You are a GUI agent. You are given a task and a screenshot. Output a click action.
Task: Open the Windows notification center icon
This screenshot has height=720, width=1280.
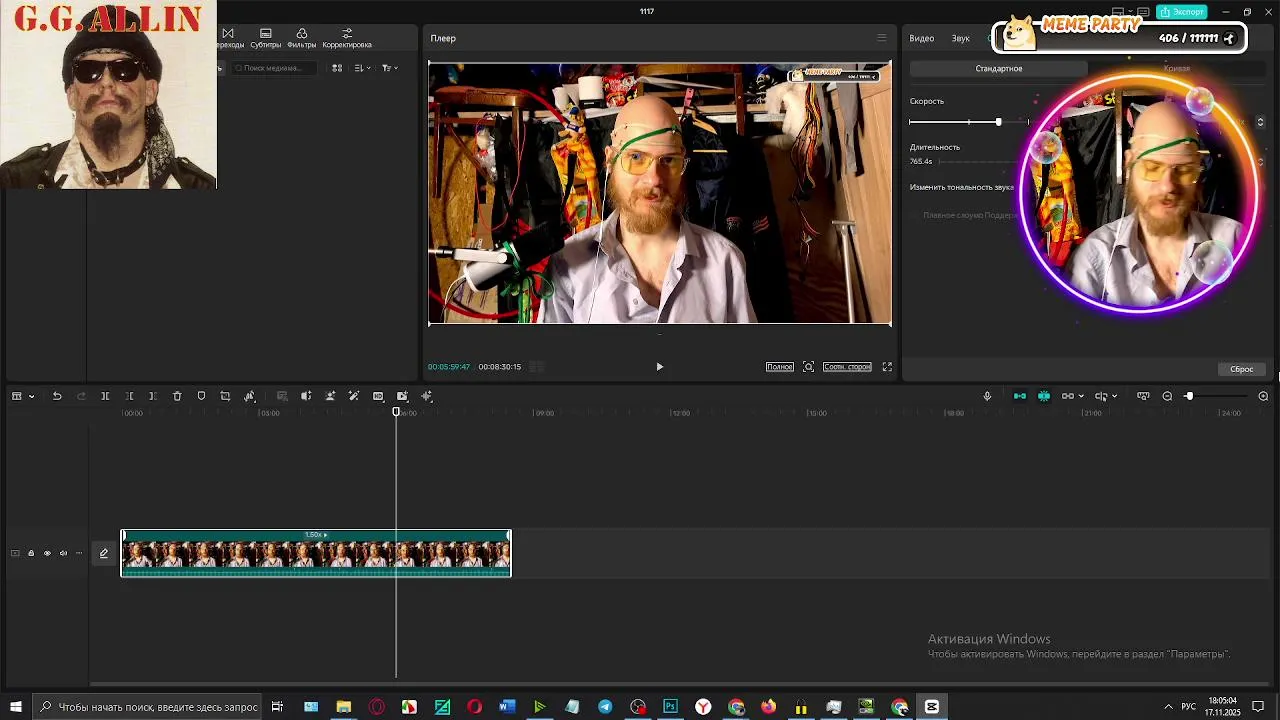pos(1258,707)
